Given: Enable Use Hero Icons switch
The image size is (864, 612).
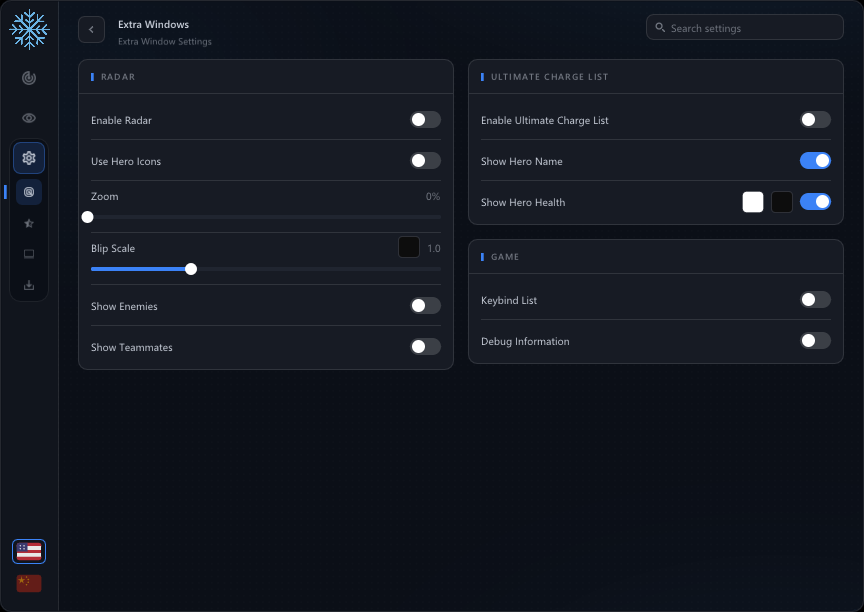Looking at the screenshot, I should point(425,161).
